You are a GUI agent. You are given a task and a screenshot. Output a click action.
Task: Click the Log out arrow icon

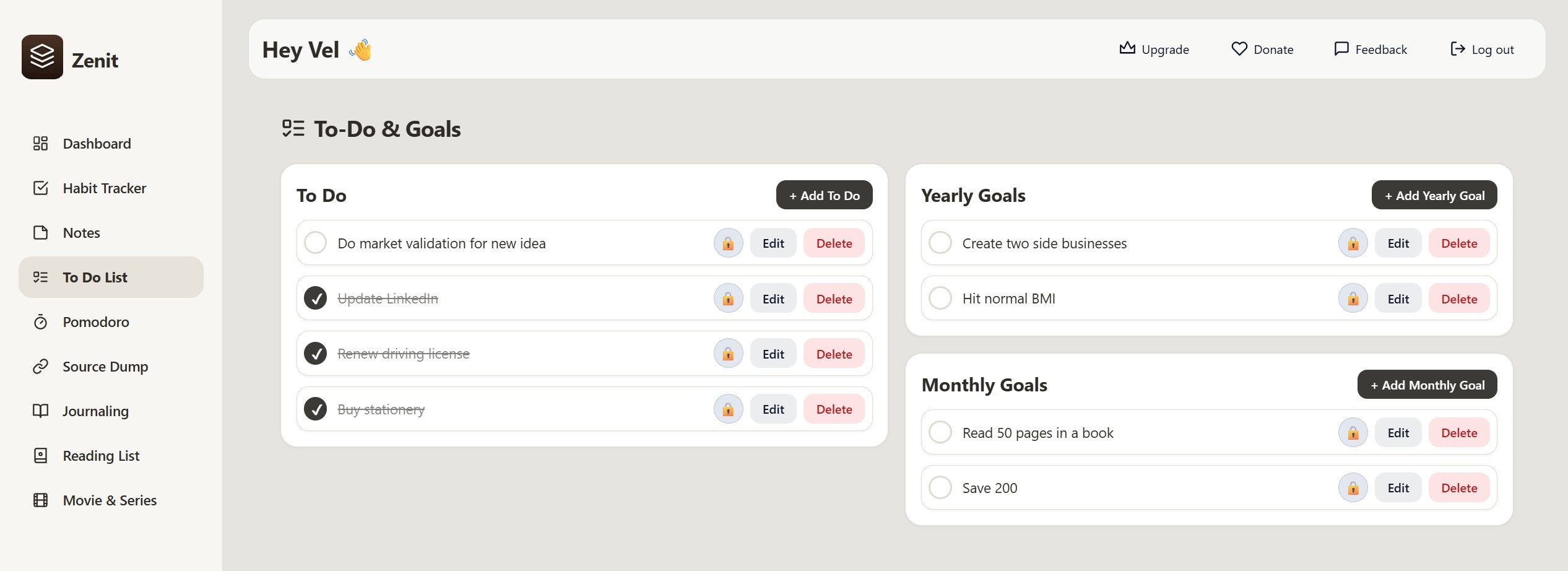coord(1457,48)
